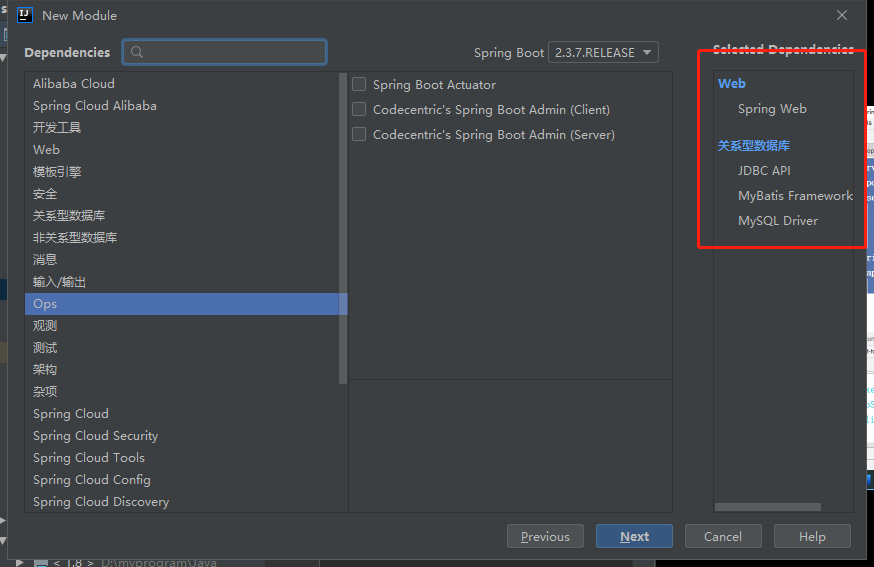Select the 测试 category
The width and height of the screenshot is (874, 567).
pyautogui.click(x=182, y=348)
